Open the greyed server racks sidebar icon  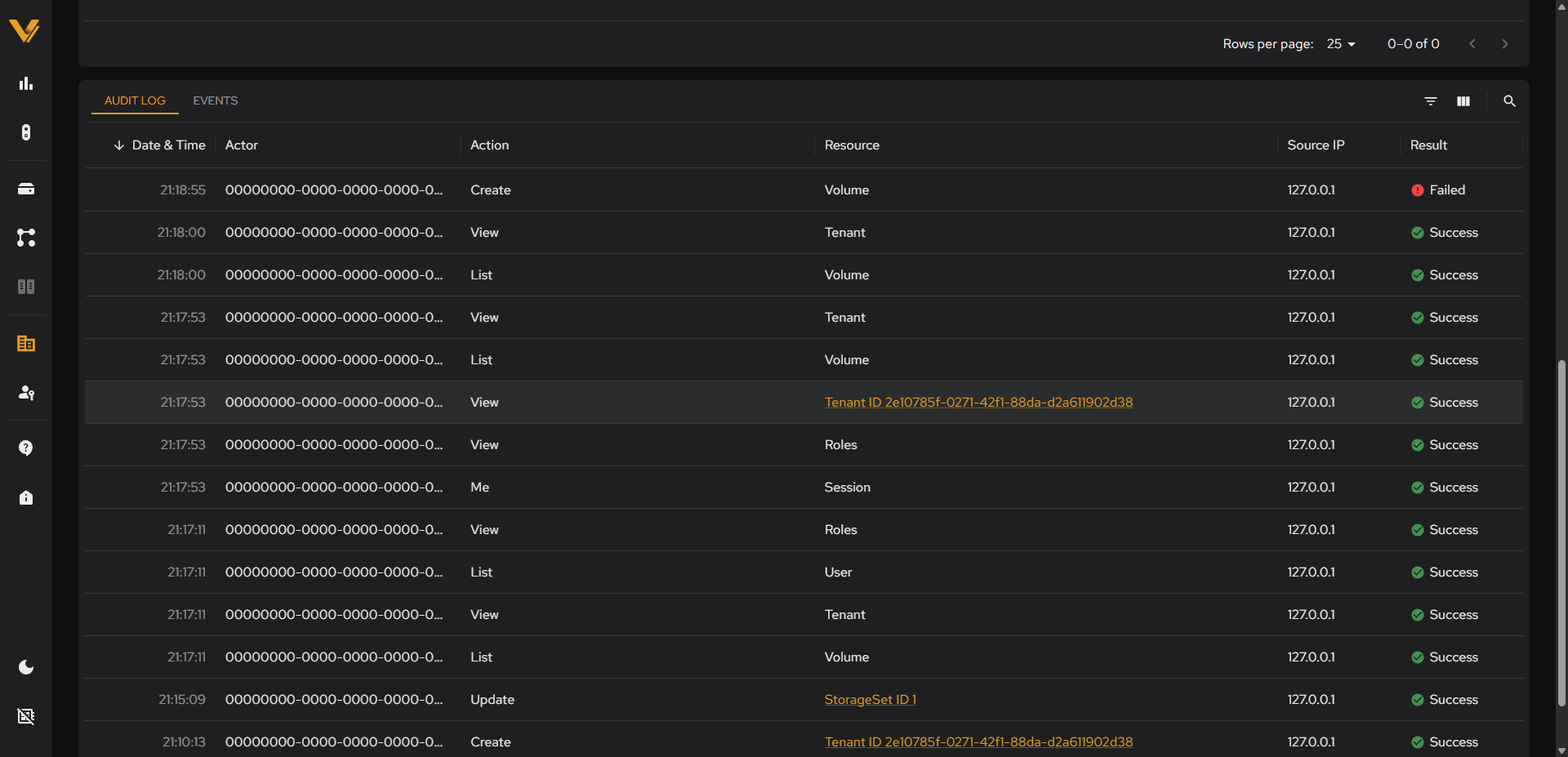coord(26,287)
